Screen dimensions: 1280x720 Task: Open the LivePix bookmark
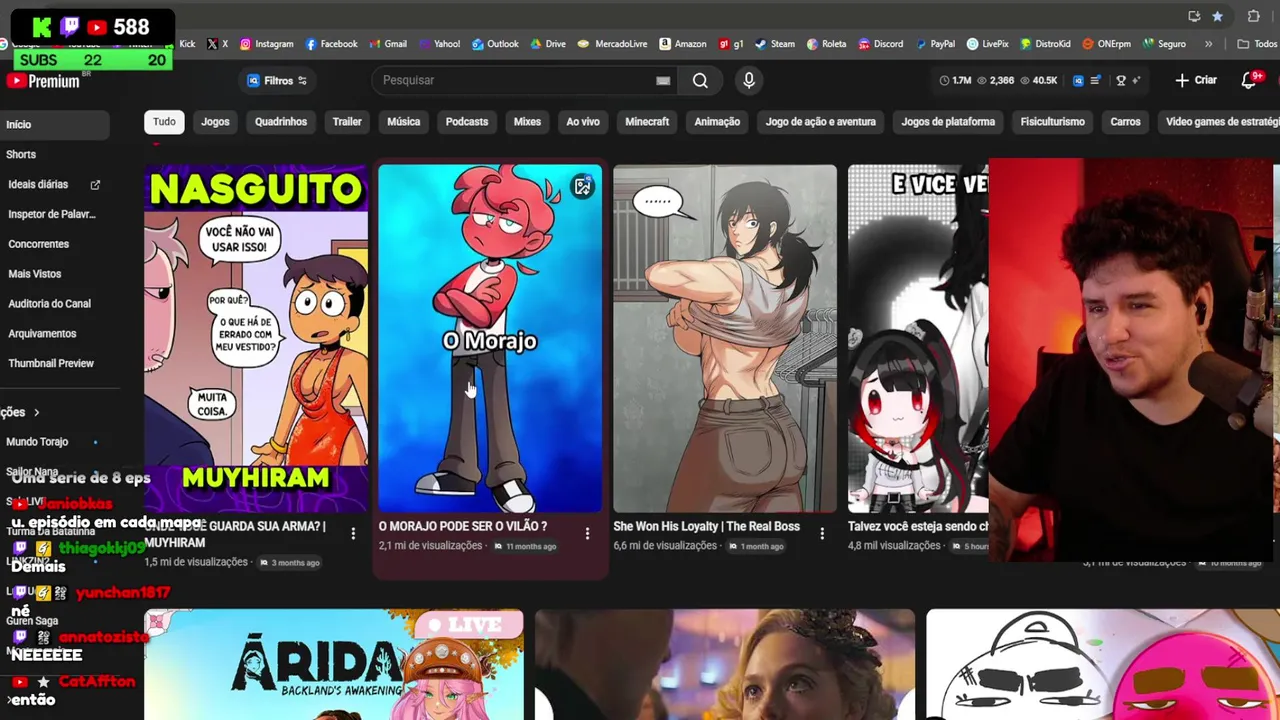[x=988, y=44]
